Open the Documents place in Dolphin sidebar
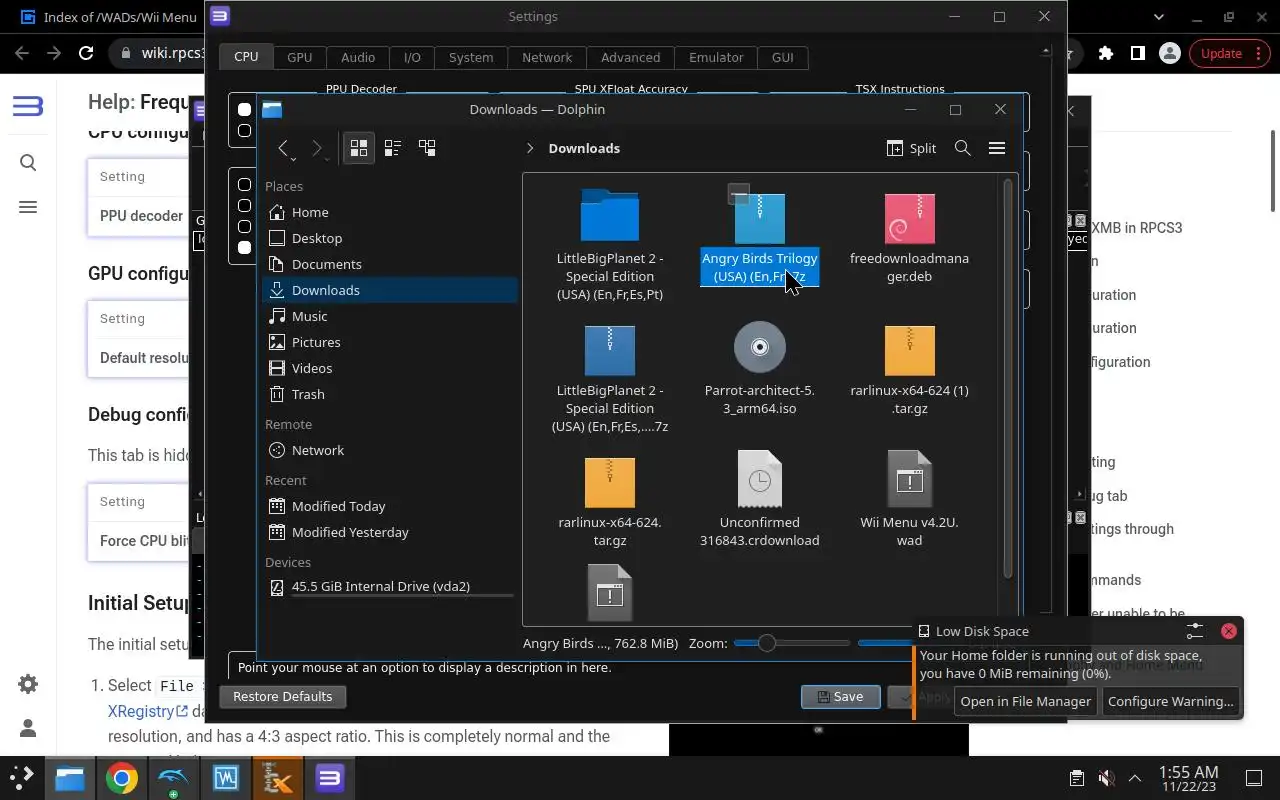The width and height of the screenshot is (1280, 800). pos(390,264)
